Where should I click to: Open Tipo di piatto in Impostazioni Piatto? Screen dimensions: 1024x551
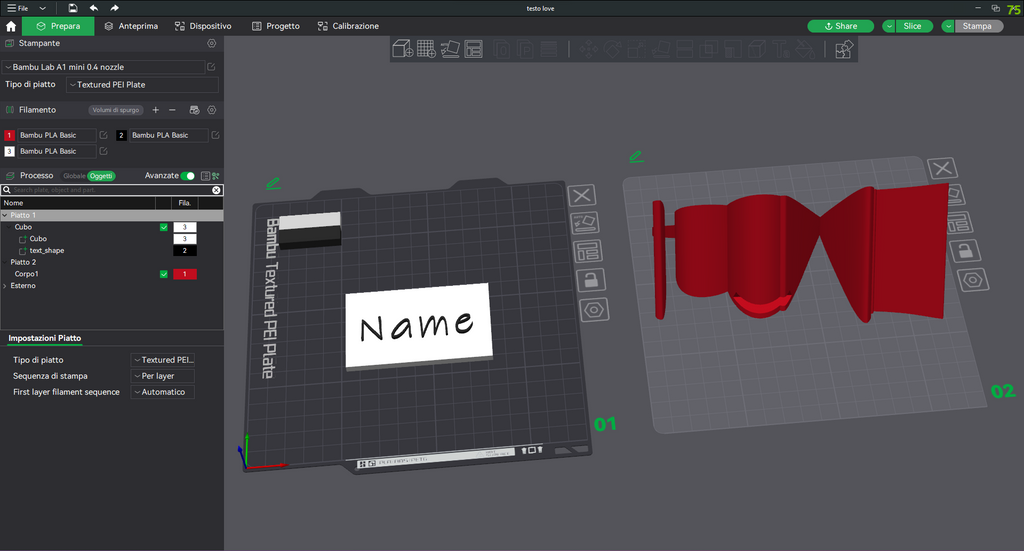click(x=163, y=360)
